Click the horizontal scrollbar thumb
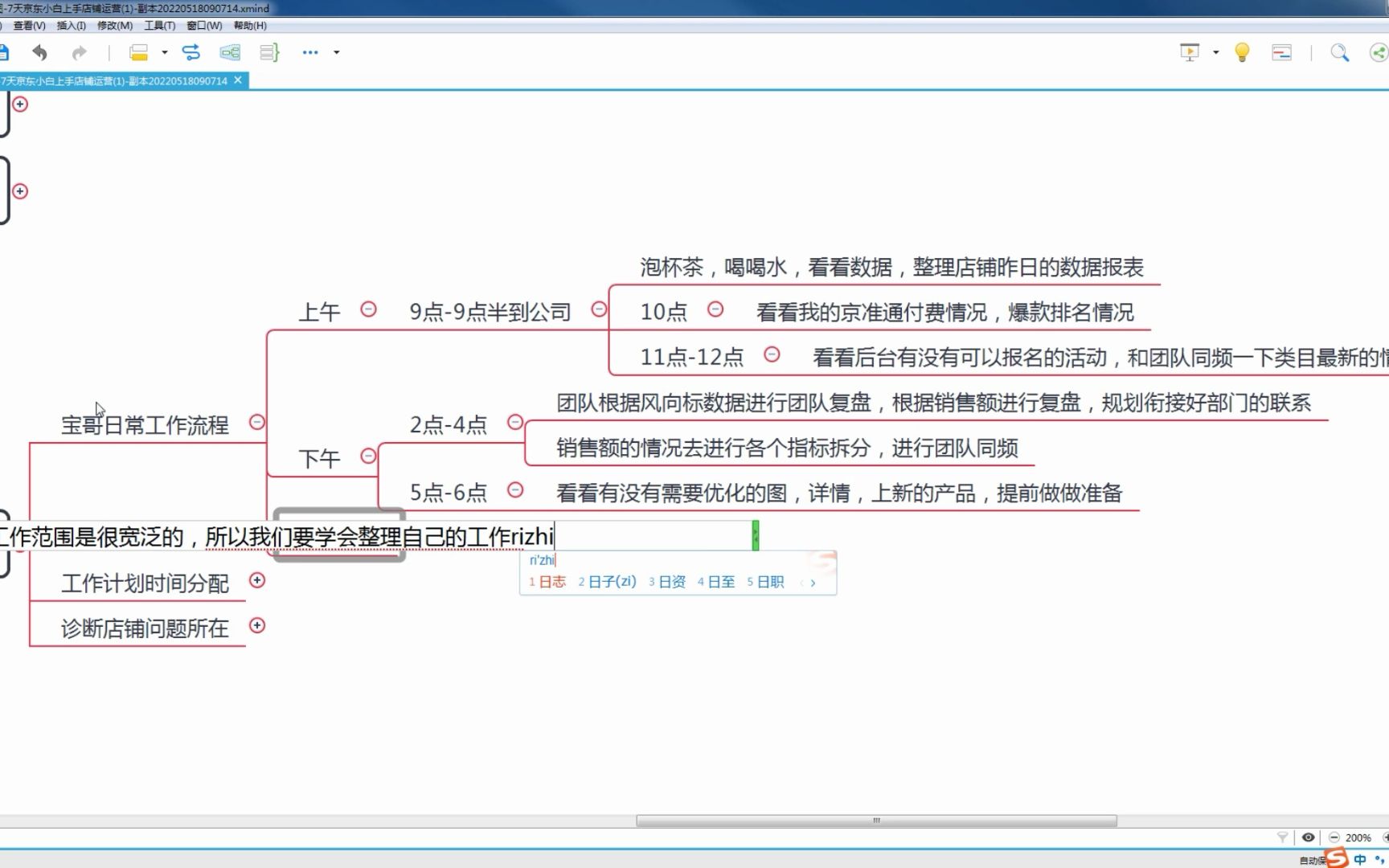This screenshot has height=868, width=1389. point(876,821)
